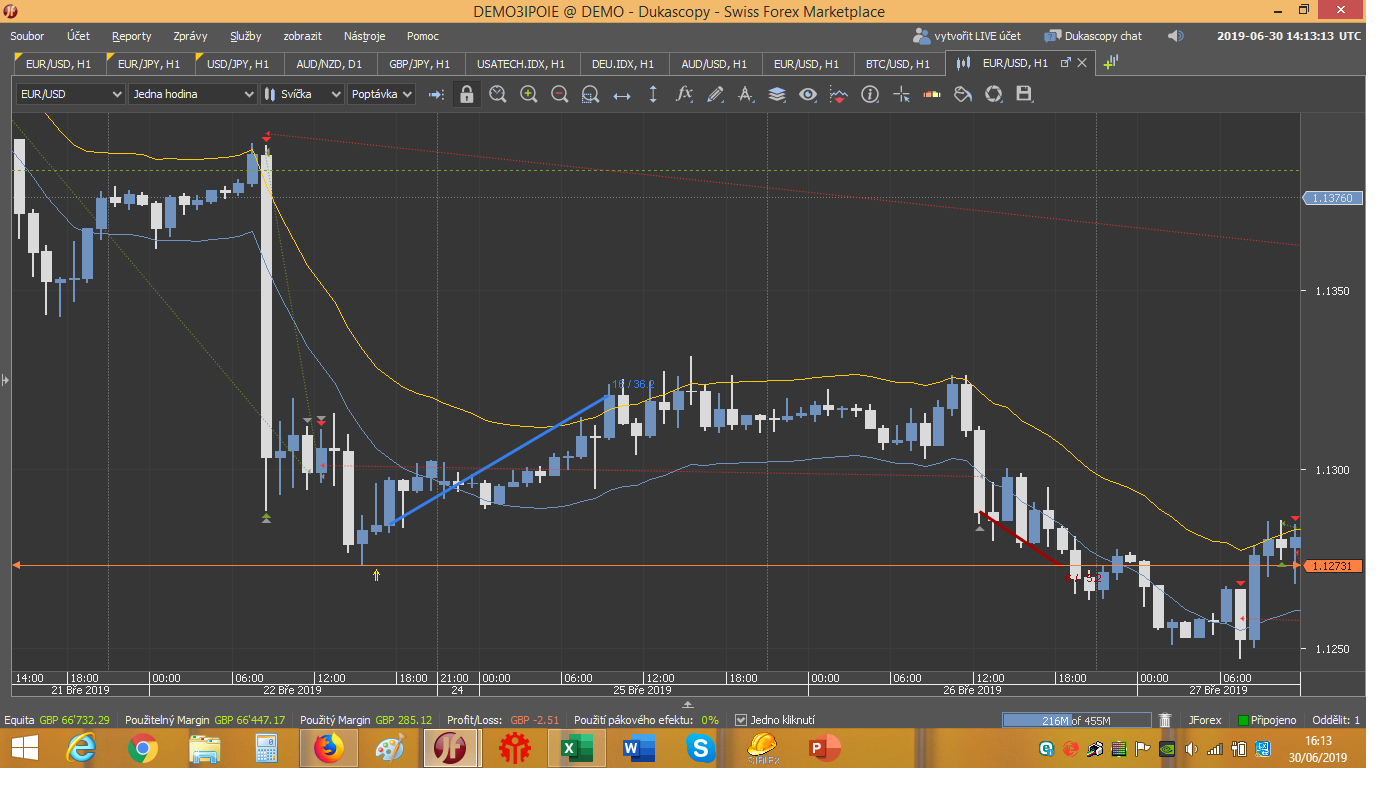
Task: Save chart with the floppy disk icon
Action: [x=1024, y=94]
